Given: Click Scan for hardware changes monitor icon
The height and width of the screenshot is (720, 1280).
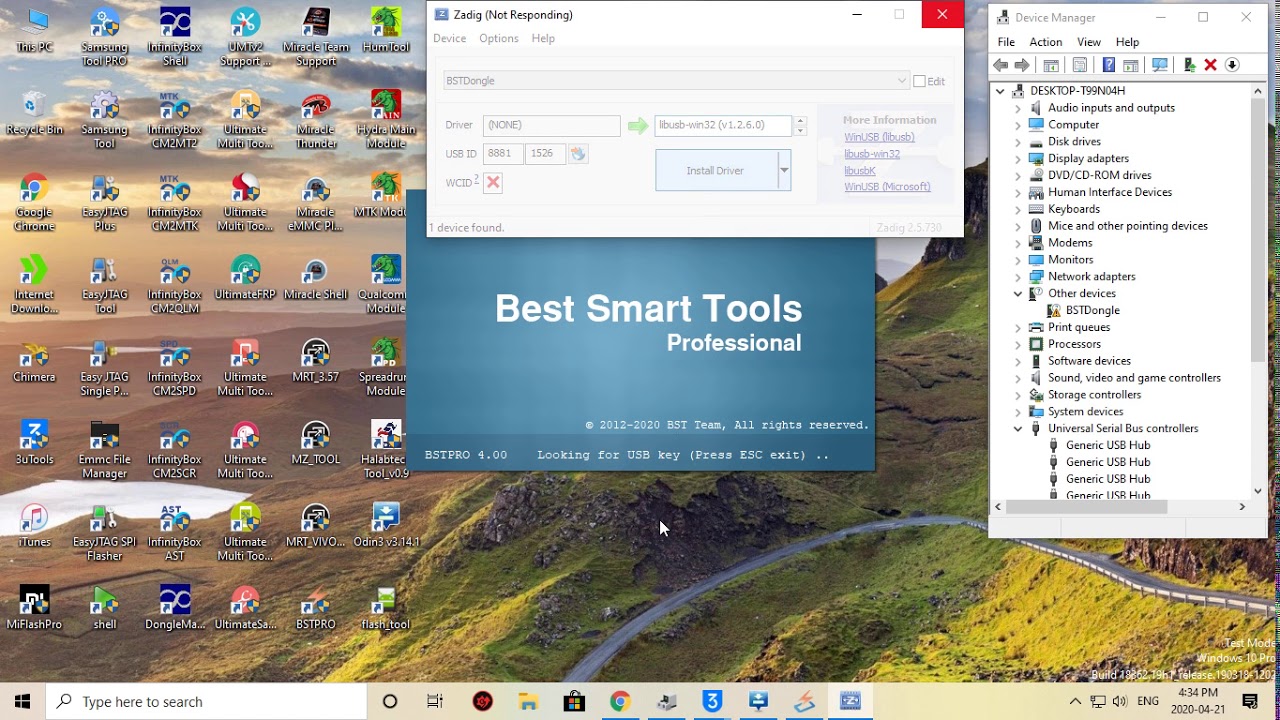Looking at the screenshot, I should (1160, 65).
